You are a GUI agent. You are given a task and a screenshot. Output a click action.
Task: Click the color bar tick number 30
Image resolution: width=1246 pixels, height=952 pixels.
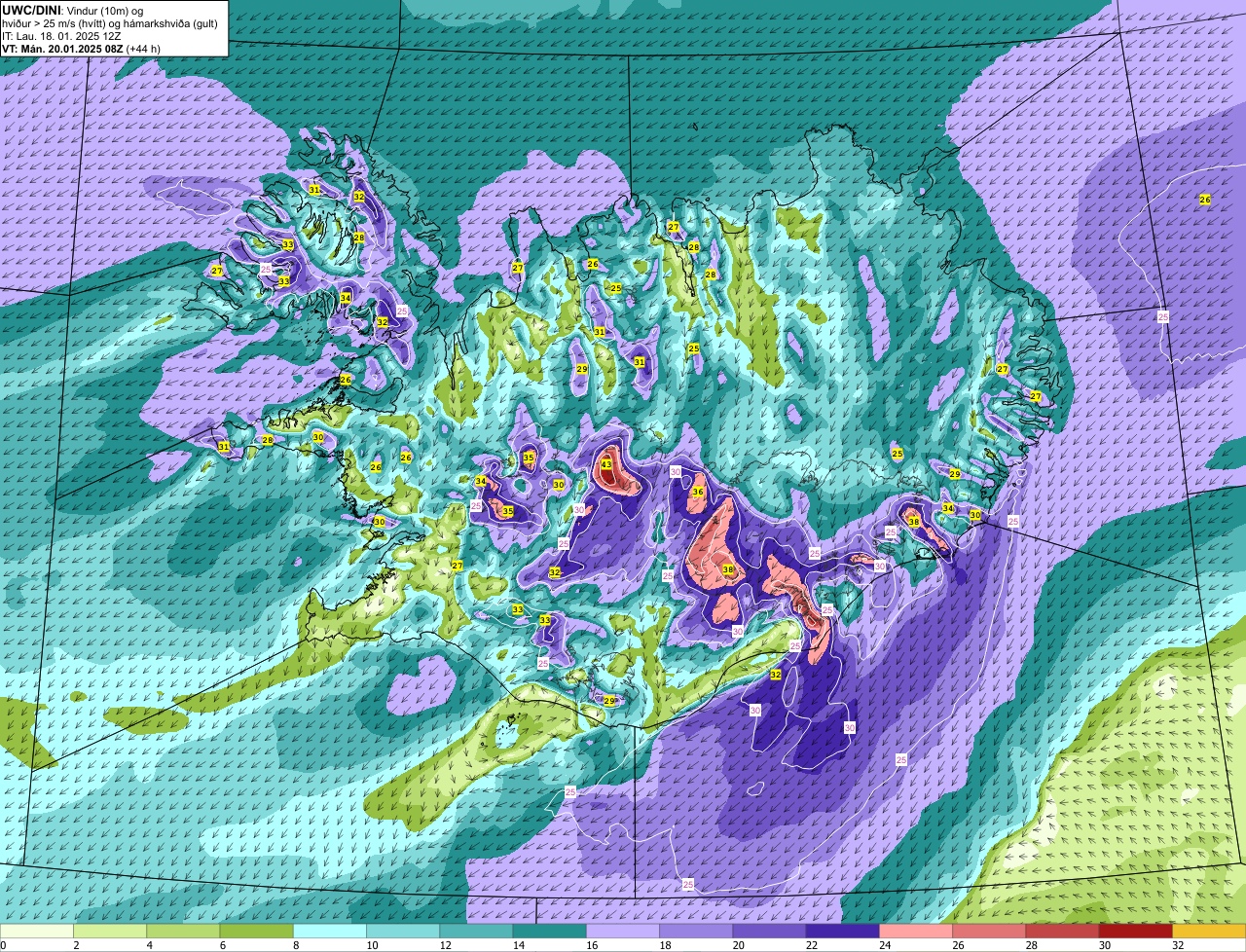1104,945
